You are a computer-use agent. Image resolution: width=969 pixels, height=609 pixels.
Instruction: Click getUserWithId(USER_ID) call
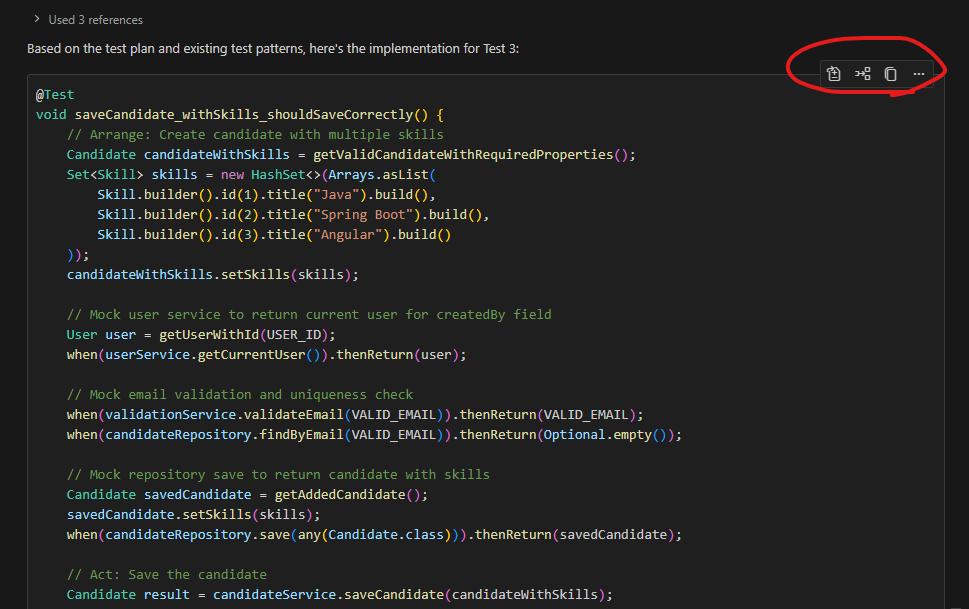point(243,334)
